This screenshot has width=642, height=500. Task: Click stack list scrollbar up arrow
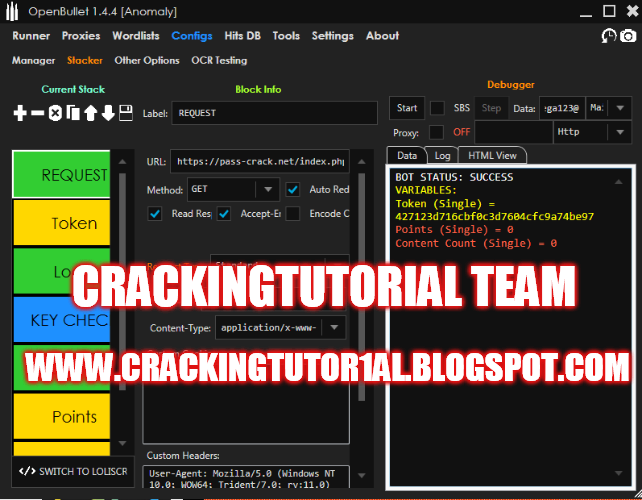coord(122,162)
